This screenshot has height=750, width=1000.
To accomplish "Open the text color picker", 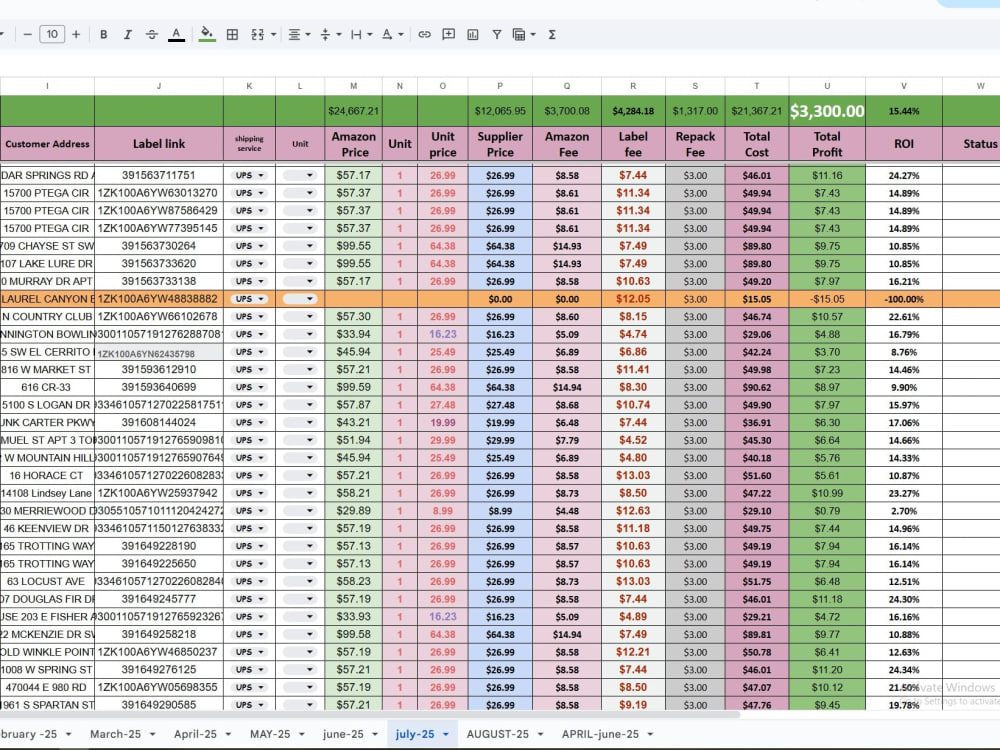I will pyautogui.click(x=177, y=34).
